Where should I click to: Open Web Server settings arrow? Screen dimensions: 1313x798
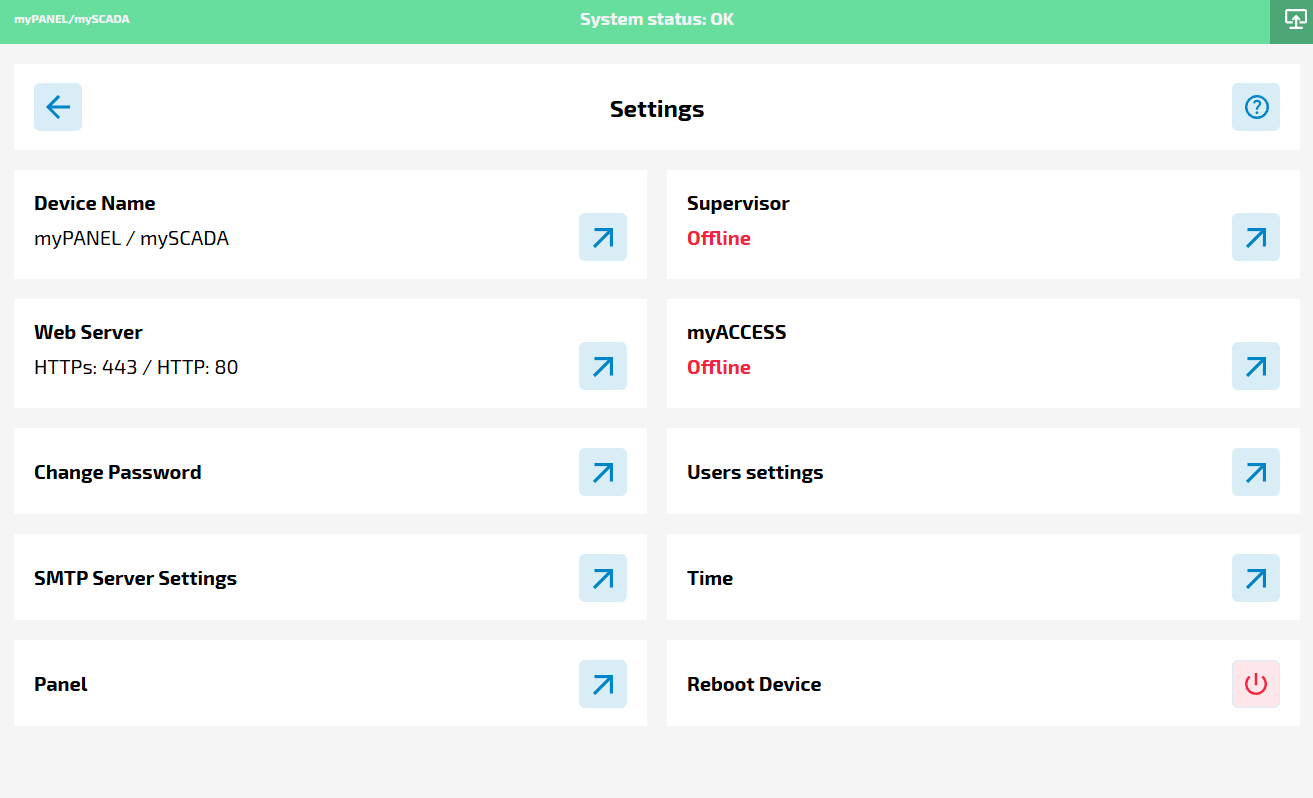603,366
